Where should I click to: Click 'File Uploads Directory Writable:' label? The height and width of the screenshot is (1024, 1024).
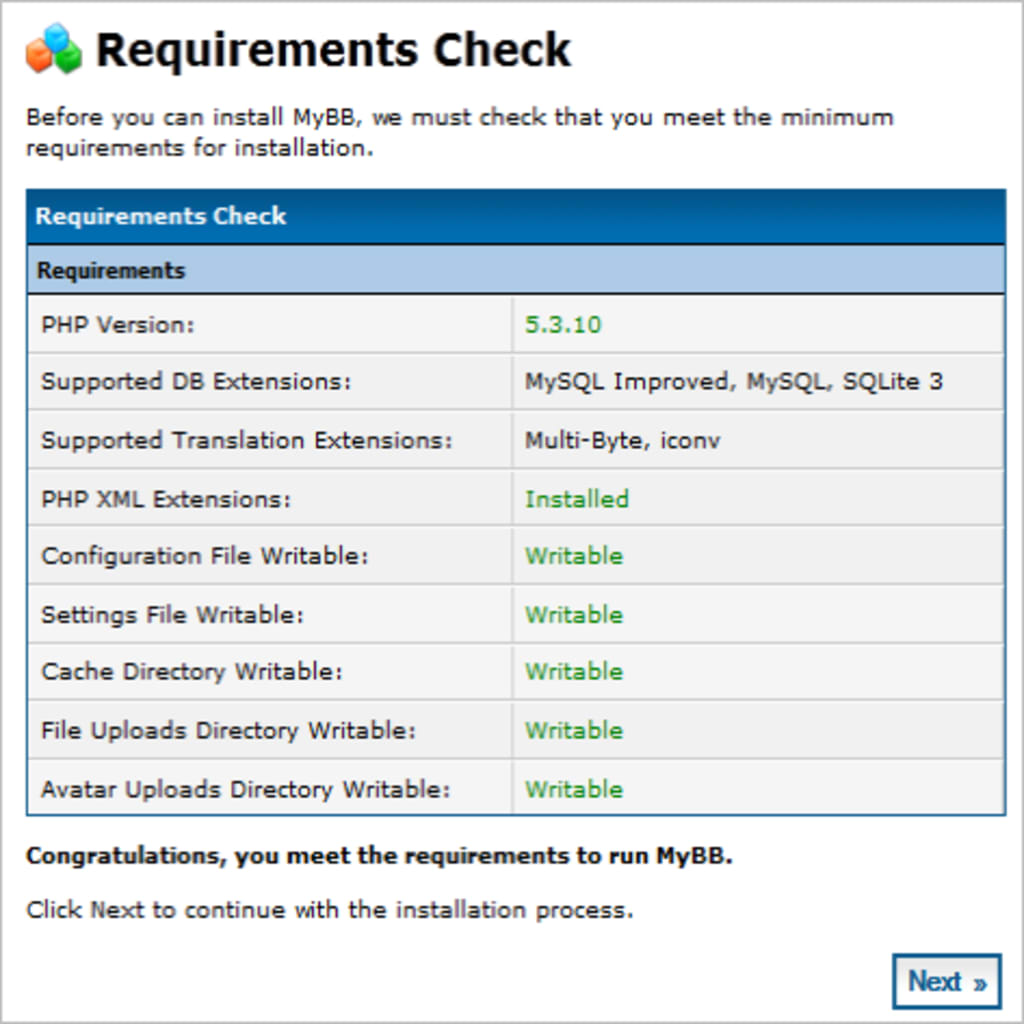(229, 730)
